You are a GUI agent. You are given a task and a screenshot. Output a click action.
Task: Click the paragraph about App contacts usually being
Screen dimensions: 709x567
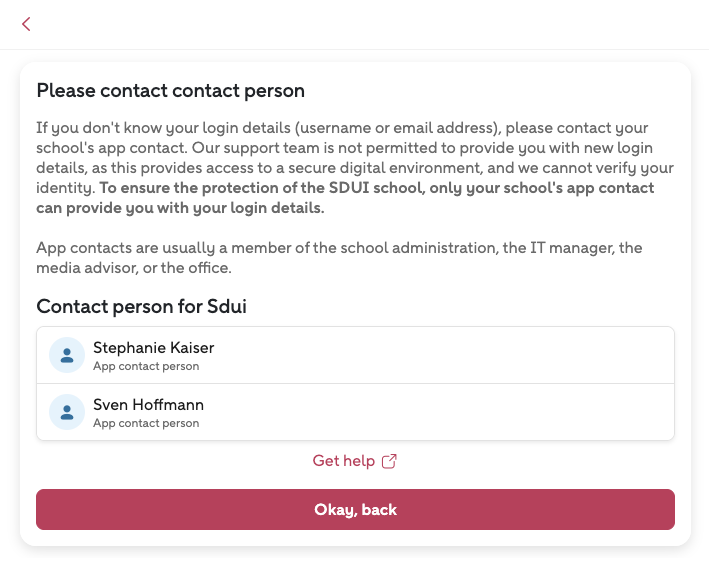pos(338,256)
